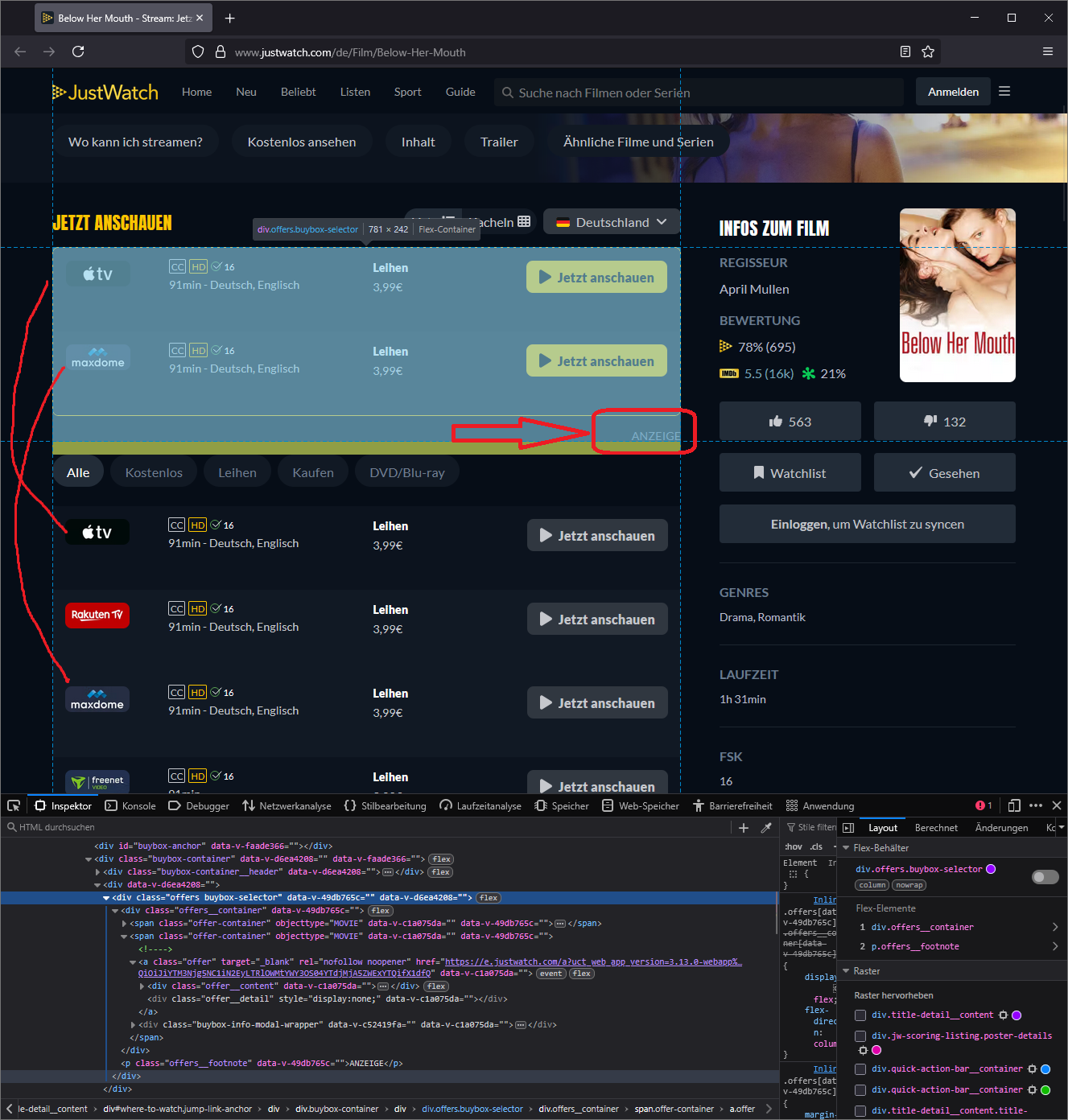Activate the DevTools element picker icon
Image resolution: width=1068 pixels, height=1120 pixels.
(14, 805)
